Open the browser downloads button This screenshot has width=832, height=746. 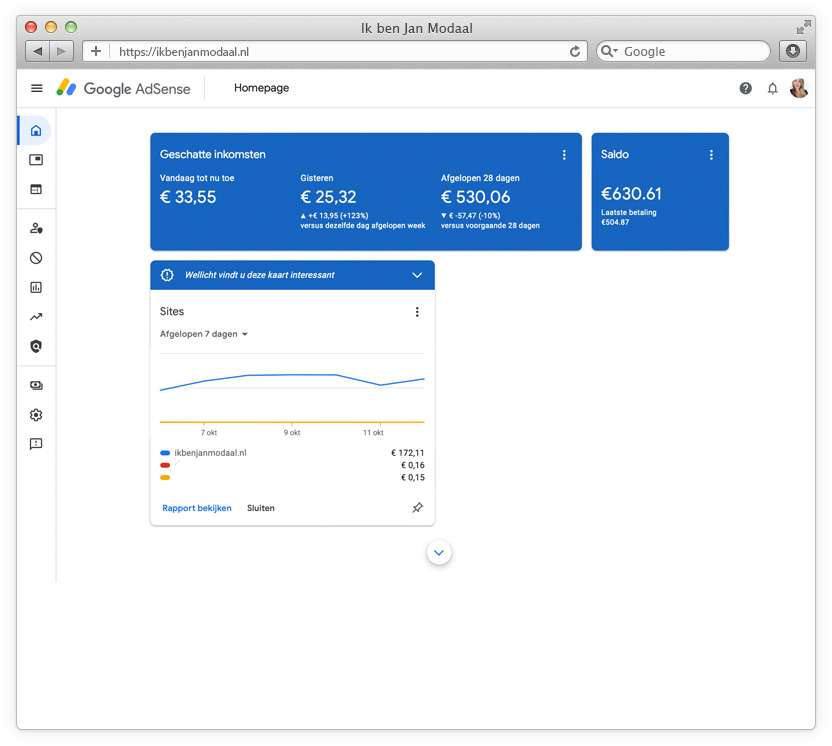point(793,51)
